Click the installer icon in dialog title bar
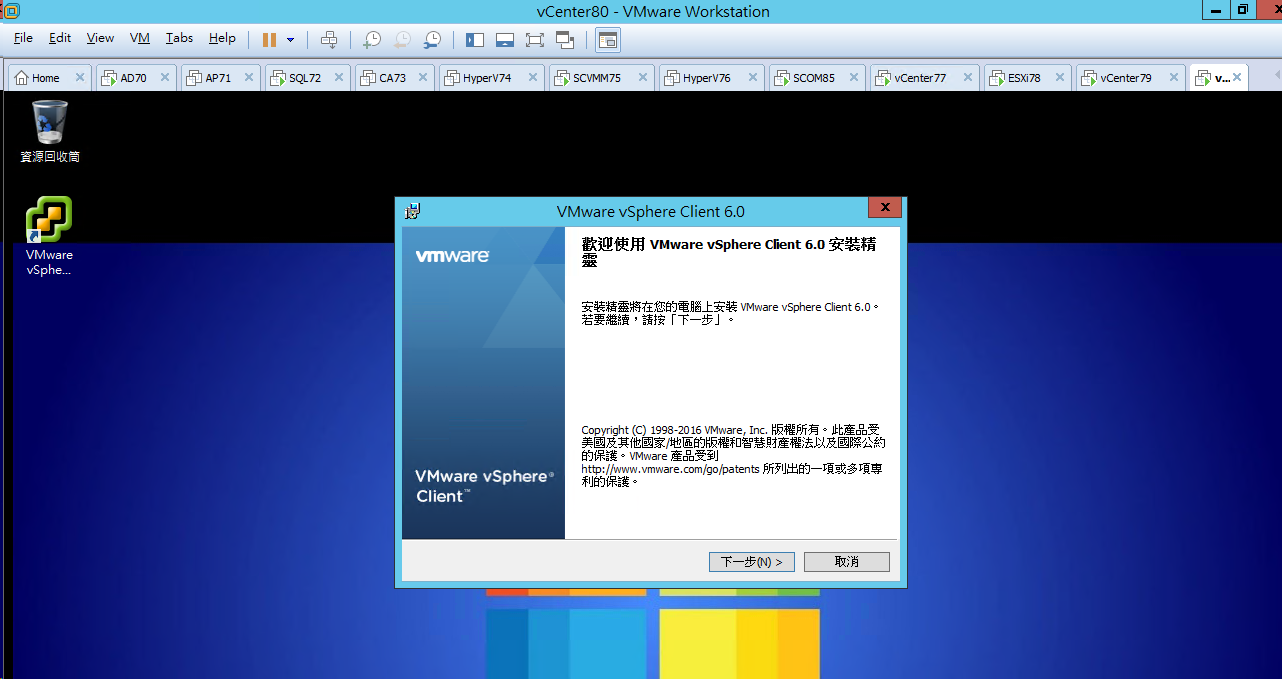Image resolution: width=1282 pixels, height=679 pixels. click(x=412, y=211)
